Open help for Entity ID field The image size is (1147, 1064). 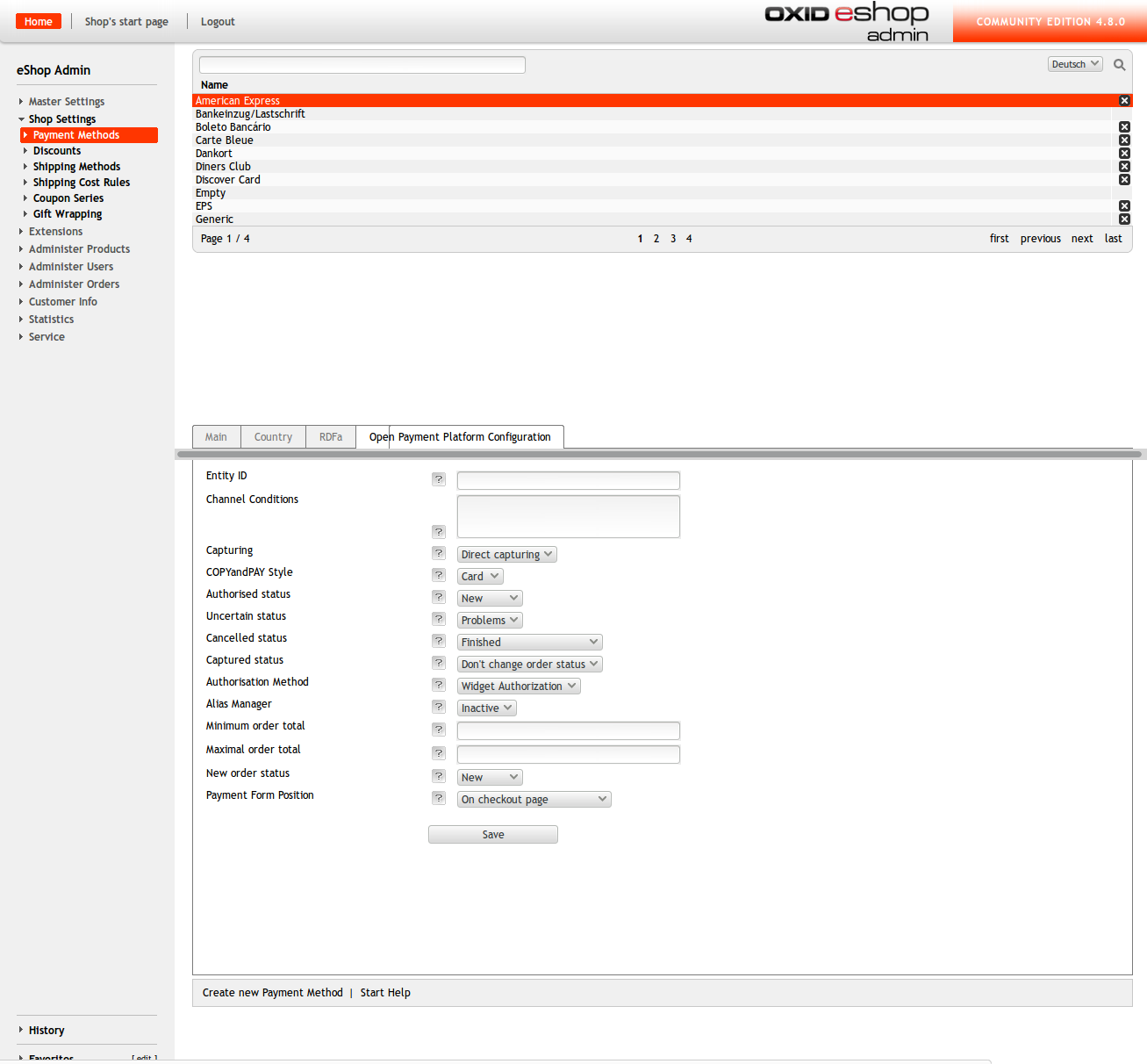439,479
